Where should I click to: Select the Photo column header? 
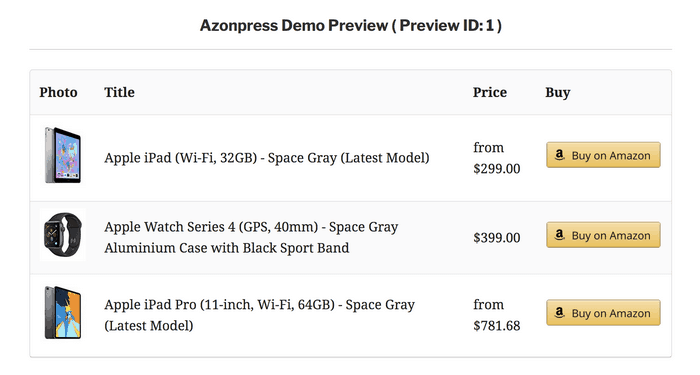pyautogui.click(x=58, y=92)
